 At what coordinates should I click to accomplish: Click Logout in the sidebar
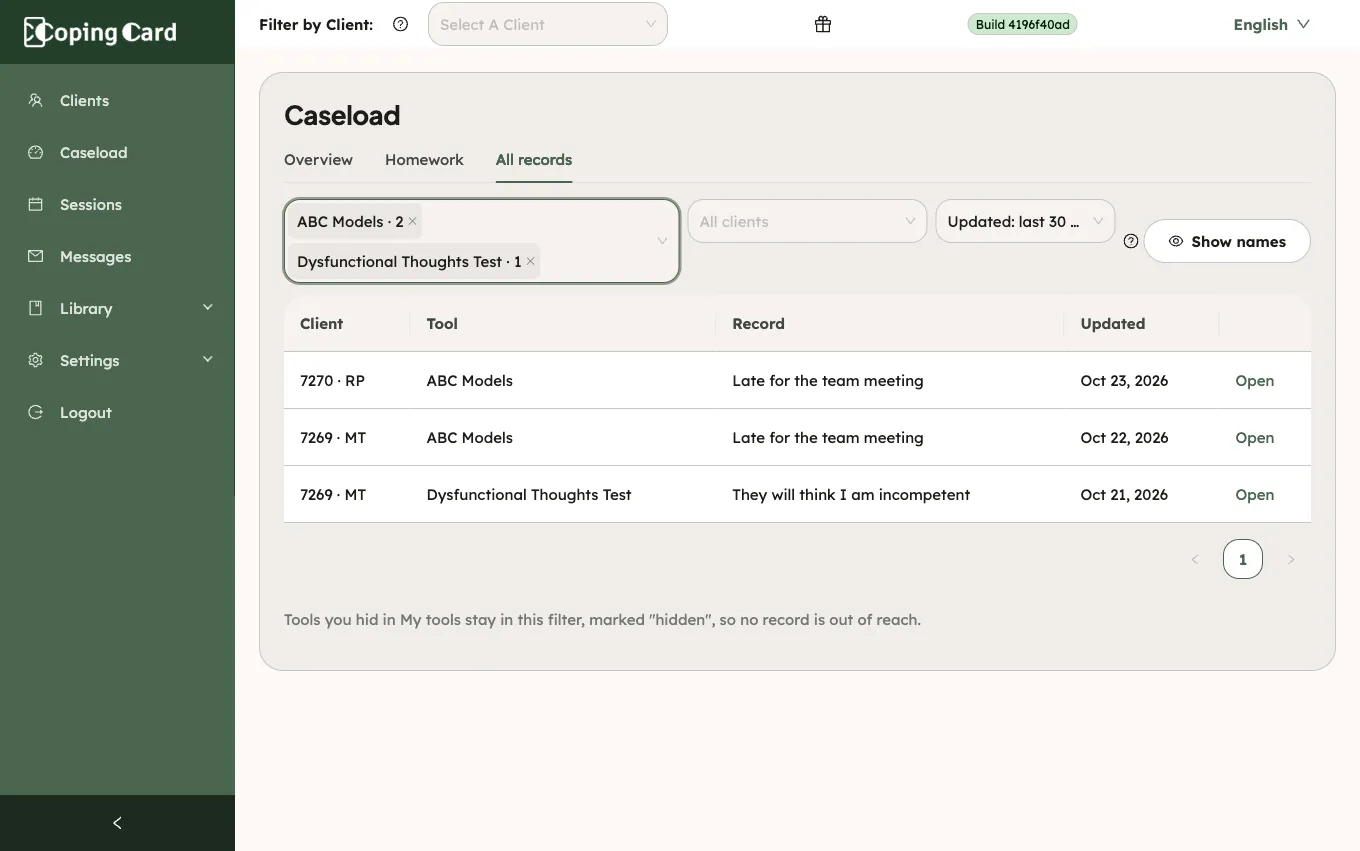117,412
